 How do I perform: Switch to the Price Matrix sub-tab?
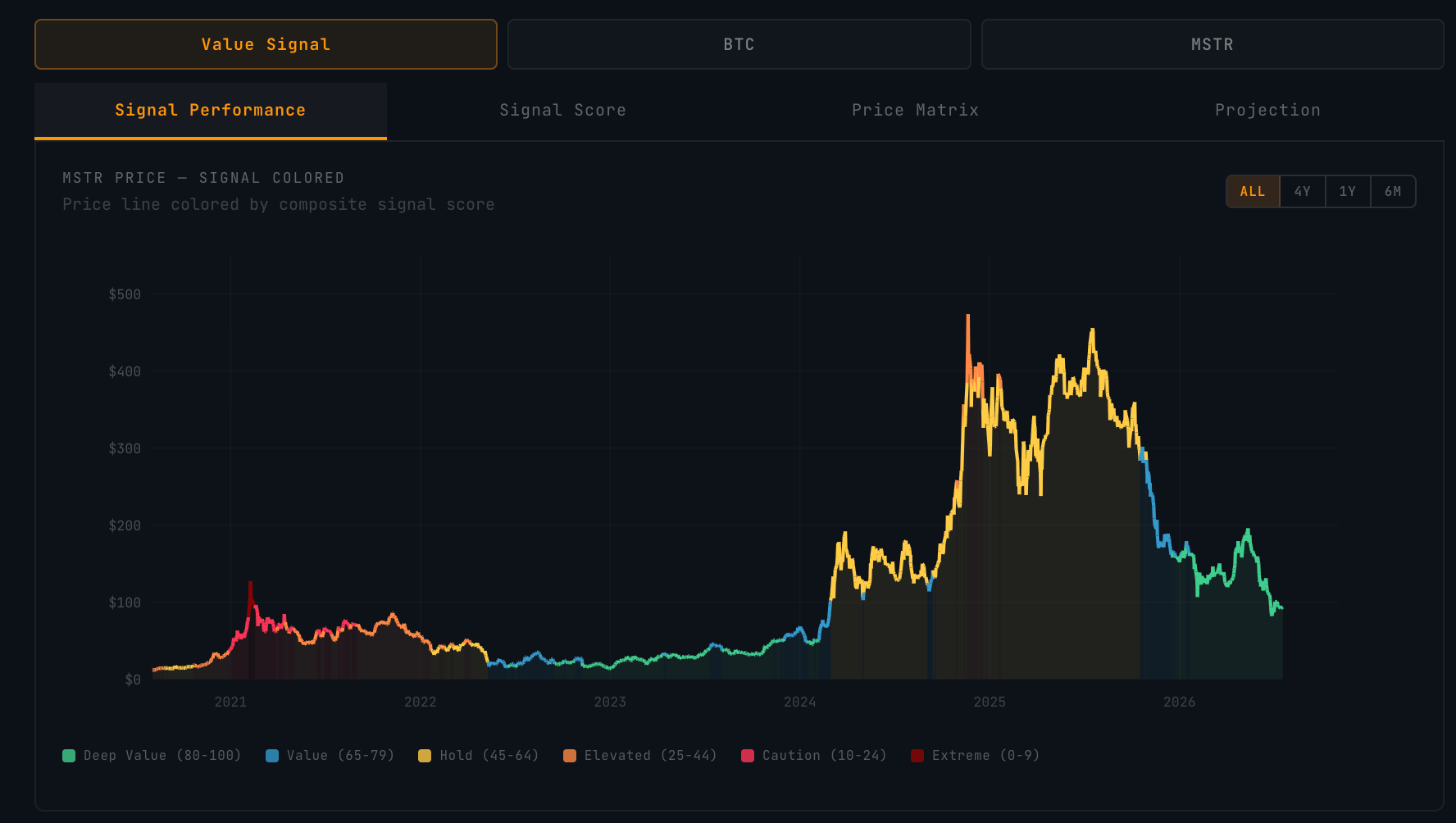(915, 111)
